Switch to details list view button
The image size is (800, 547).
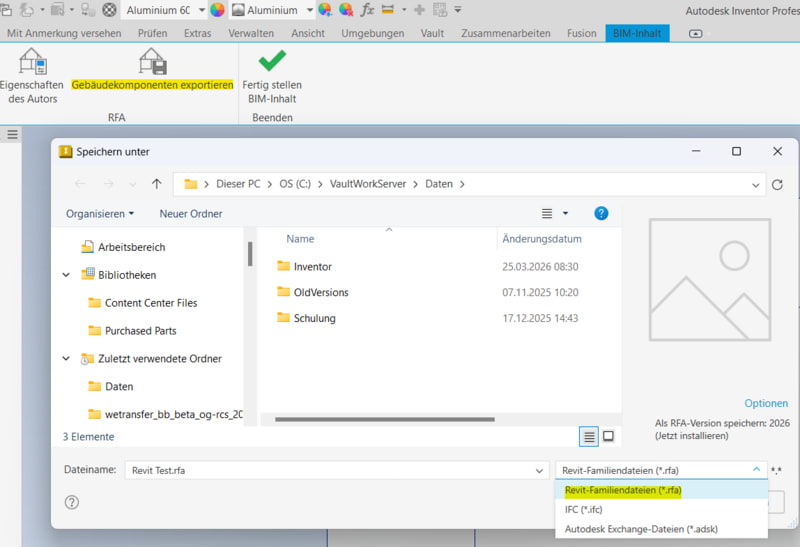[x=589, y=436]
